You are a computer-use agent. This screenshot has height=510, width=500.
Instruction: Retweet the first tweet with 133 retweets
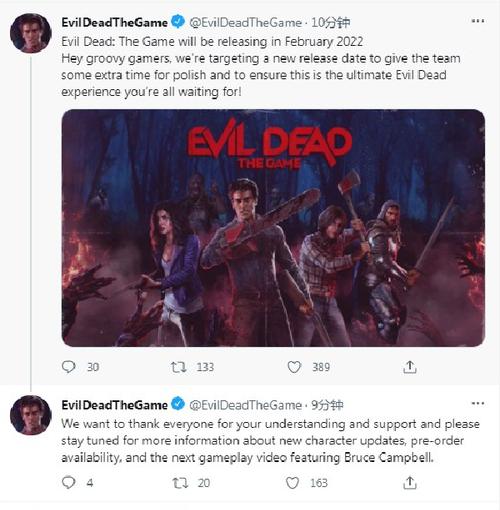pyautogui.click(x=178, y=367)
